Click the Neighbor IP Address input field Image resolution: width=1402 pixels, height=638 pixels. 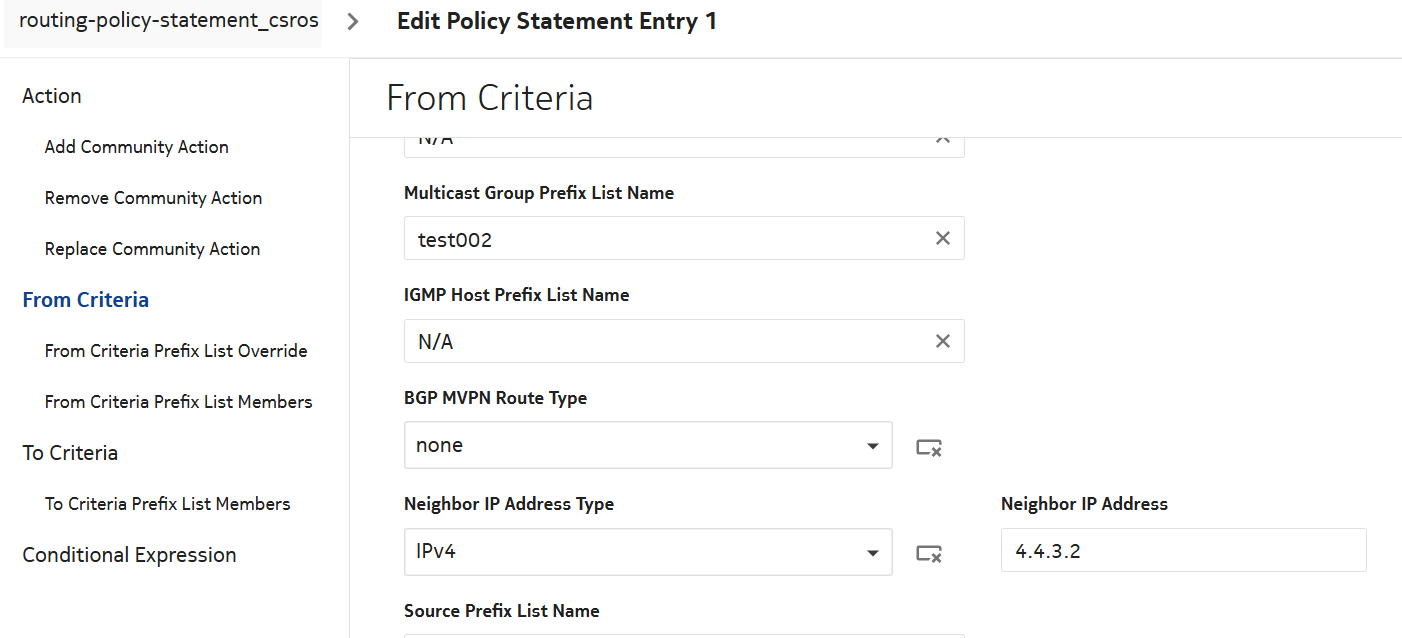(1183, 551)
